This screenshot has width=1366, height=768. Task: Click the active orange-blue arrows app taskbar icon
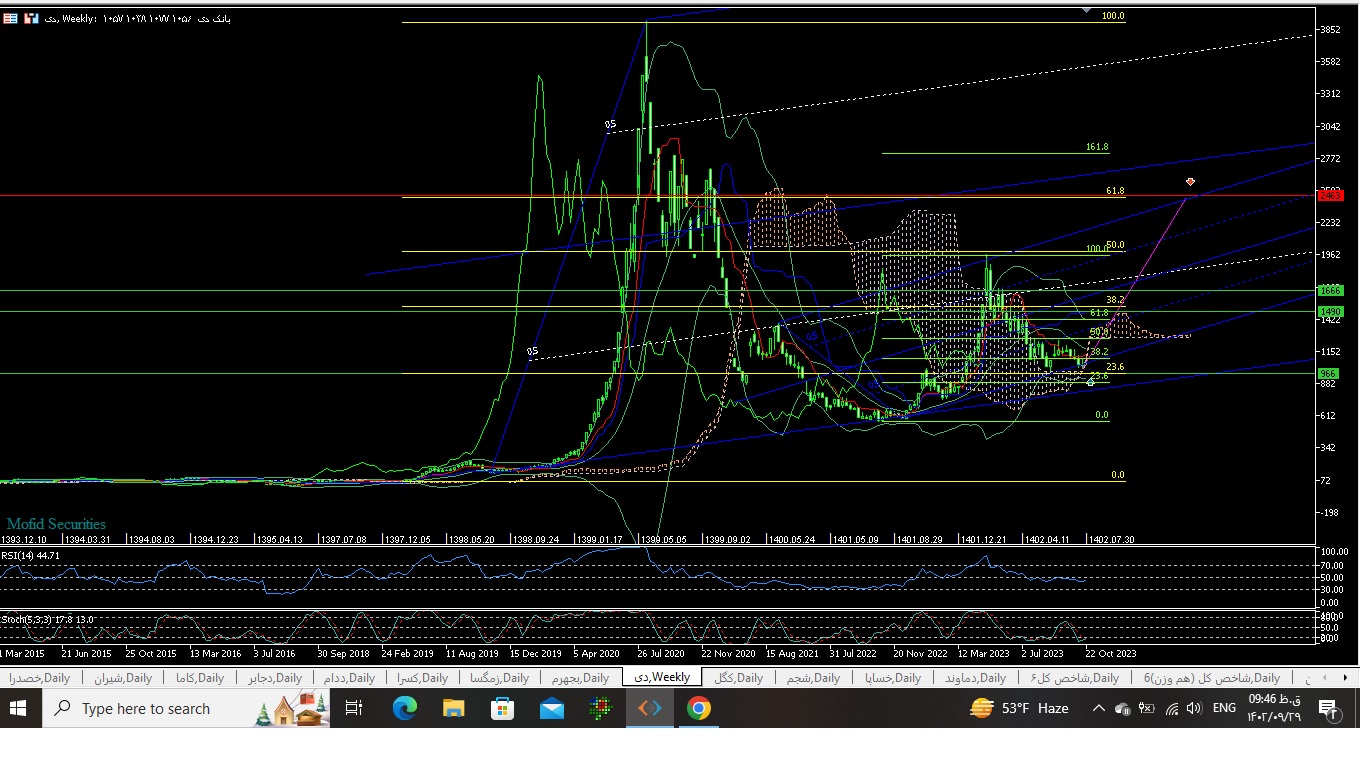coord(650,708)
